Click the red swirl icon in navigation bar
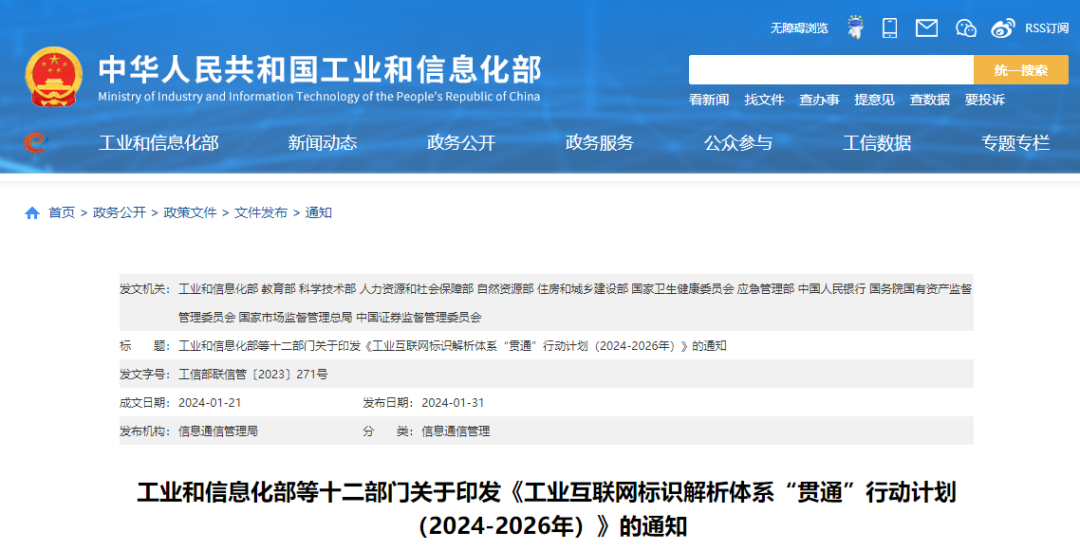Viewport: 1080px width, 550px height. (34, 142)
